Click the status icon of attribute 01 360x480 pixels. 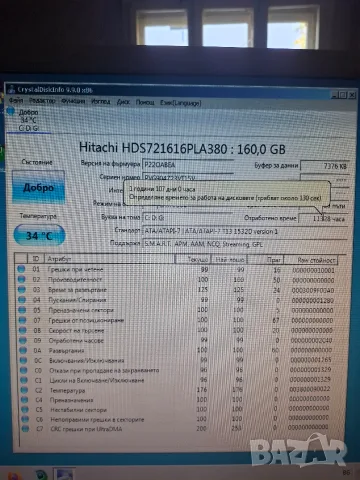[21, 269]
